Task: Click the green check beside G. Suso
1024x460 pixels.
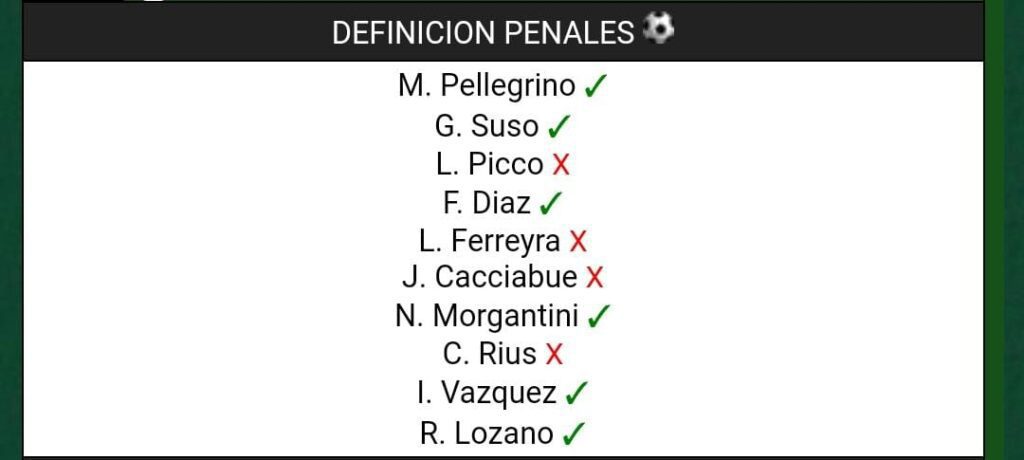Action: click(559, 127)
